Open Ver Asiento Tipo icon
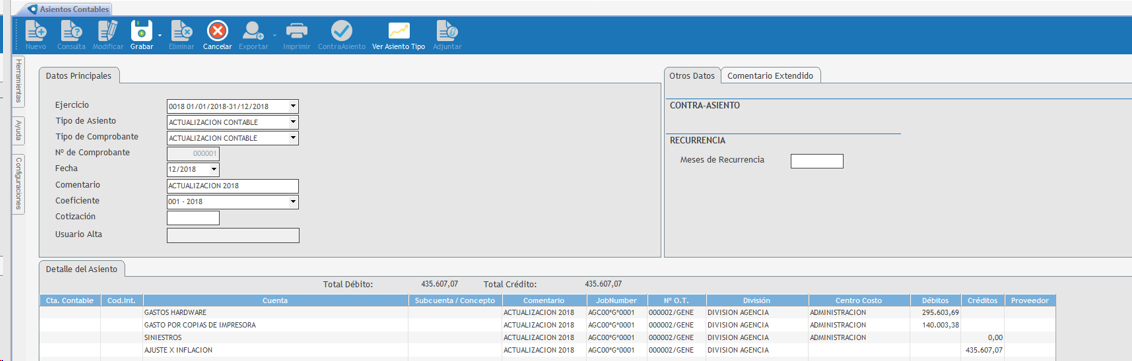 pos(399,30)
